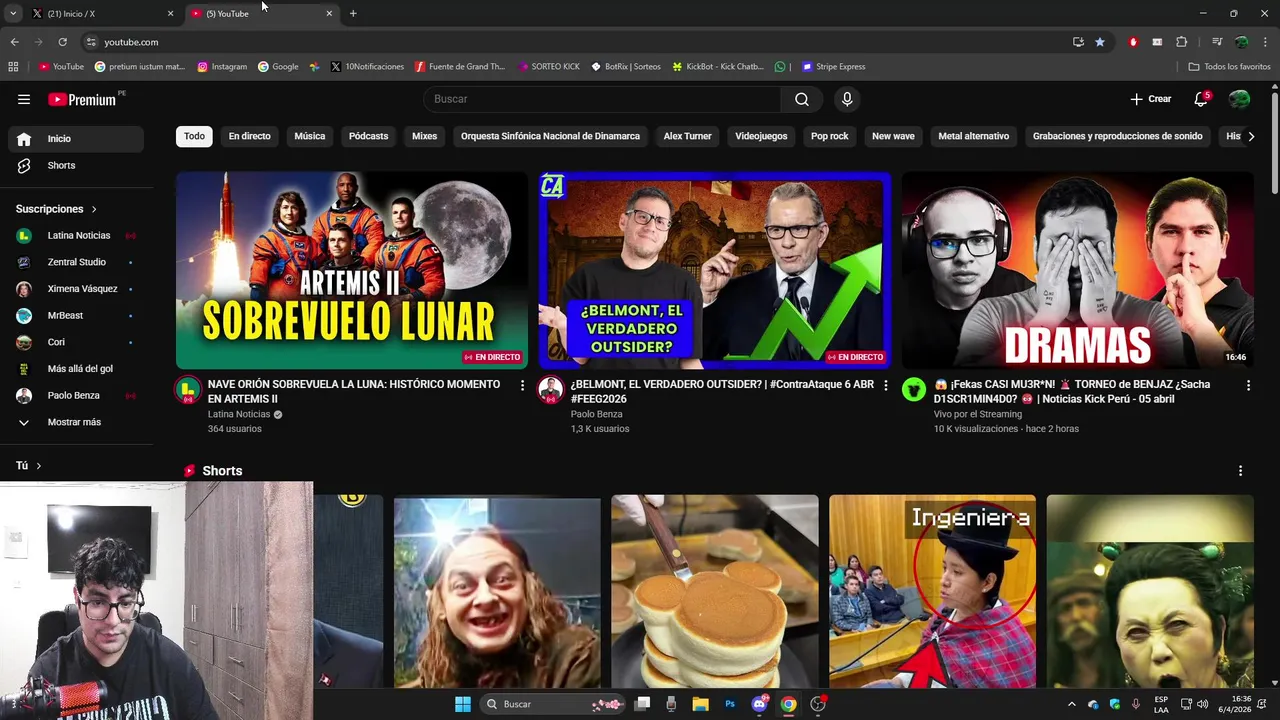Open the Mickey pancake Short
The height and width of the screenshot is (720, 1280).
click(714, 591)
